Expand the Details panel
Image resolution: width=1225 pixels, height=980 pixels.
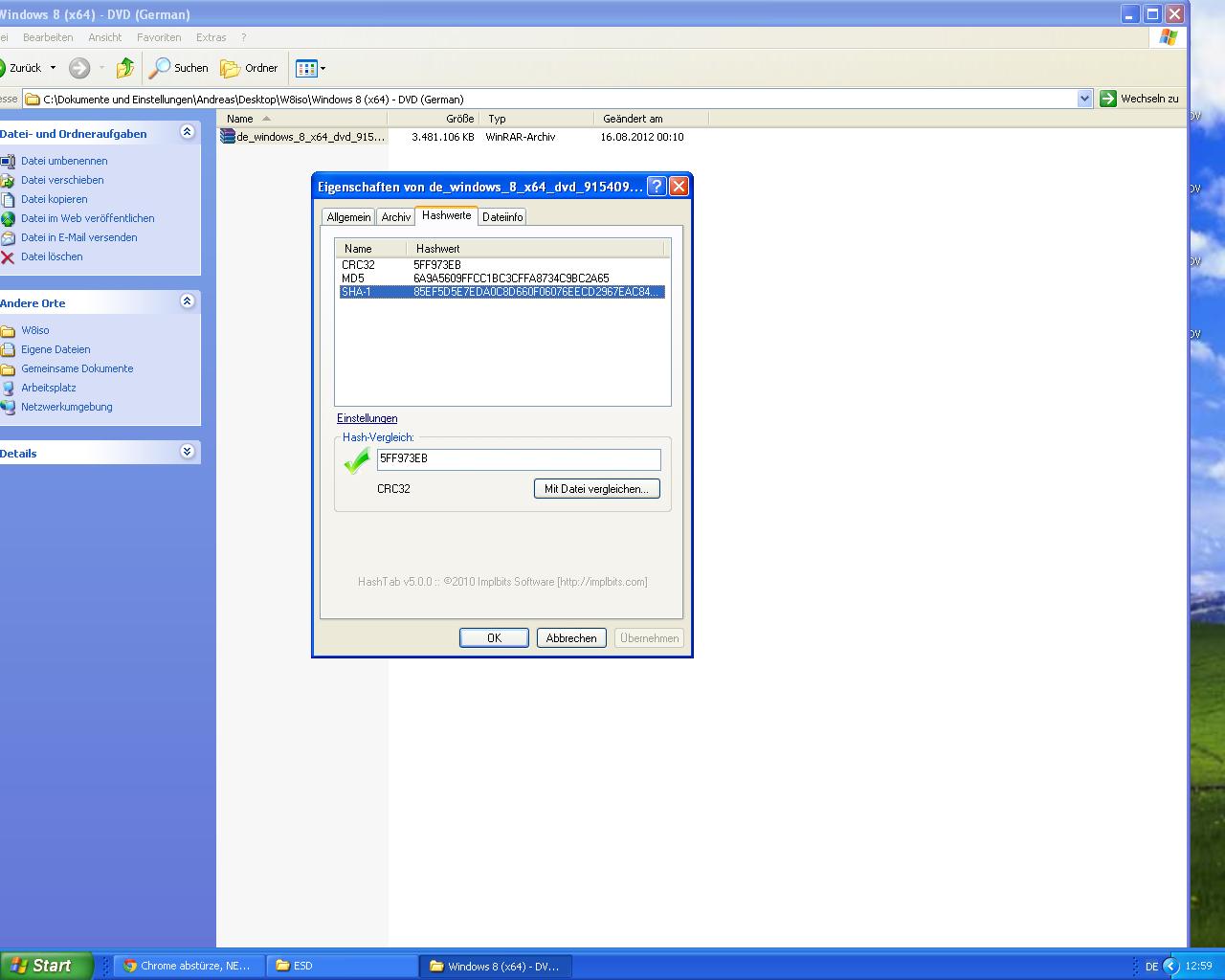188,452
